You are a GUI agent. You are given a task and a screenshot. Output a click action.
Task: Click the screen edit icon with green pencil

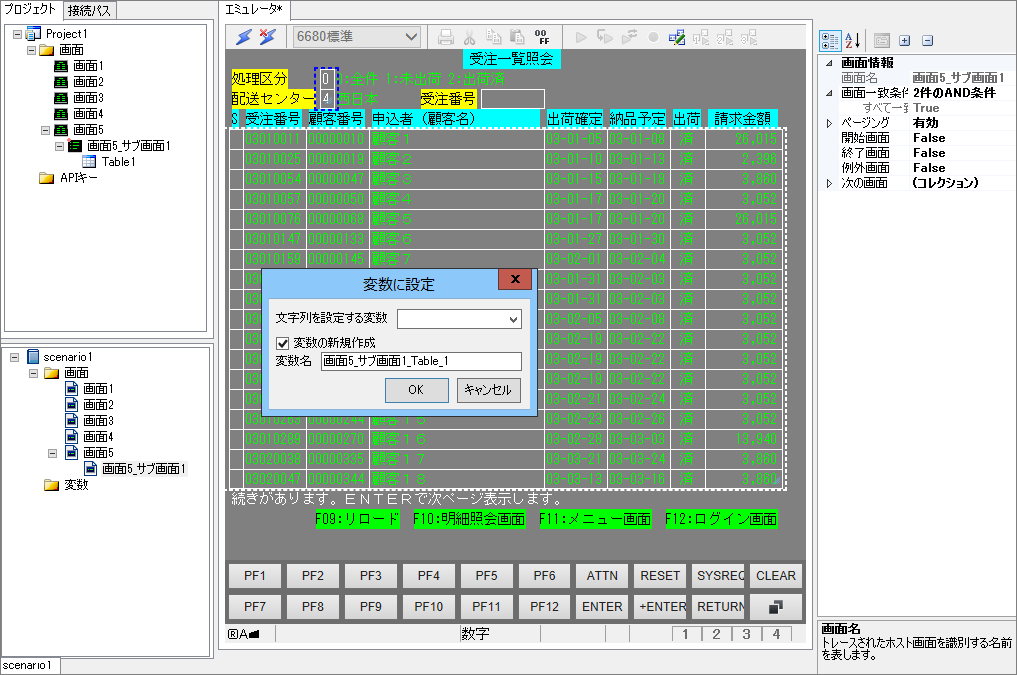[676, 38]
